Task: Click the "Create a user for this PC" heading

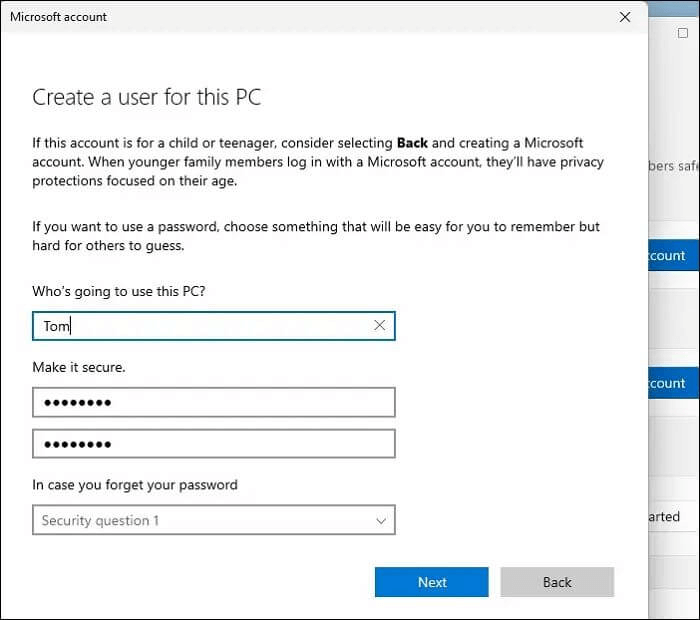Action: coord(146,97)
